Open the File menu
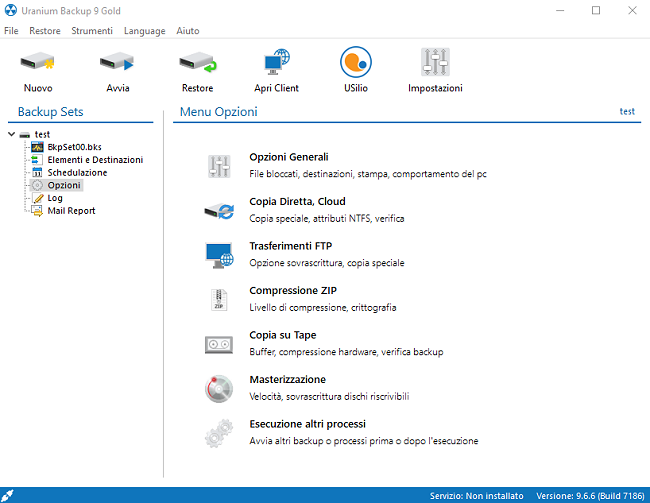 pos(11,31)
